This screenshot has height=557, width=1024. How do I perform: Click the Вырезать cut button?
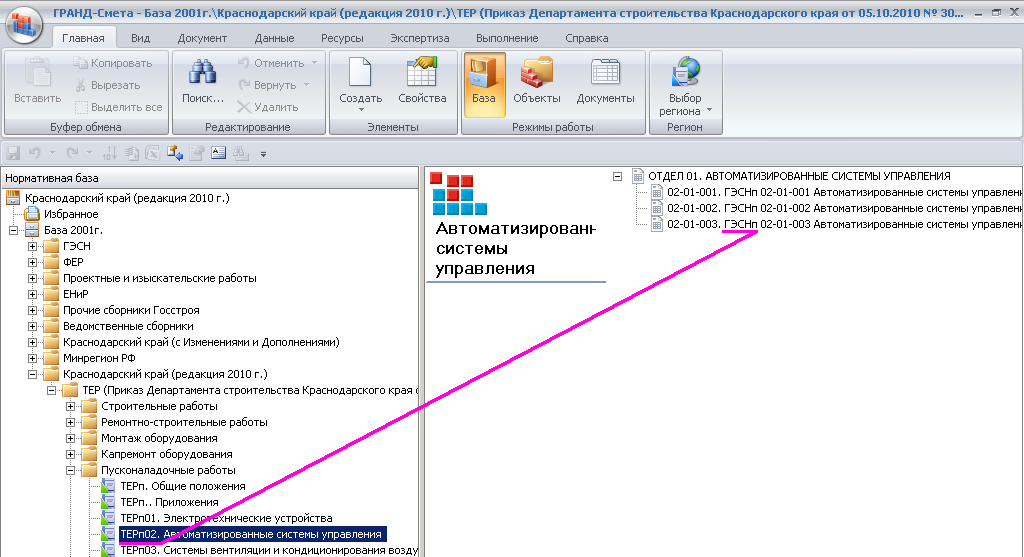pyautogui.click(x=107, y=85)
